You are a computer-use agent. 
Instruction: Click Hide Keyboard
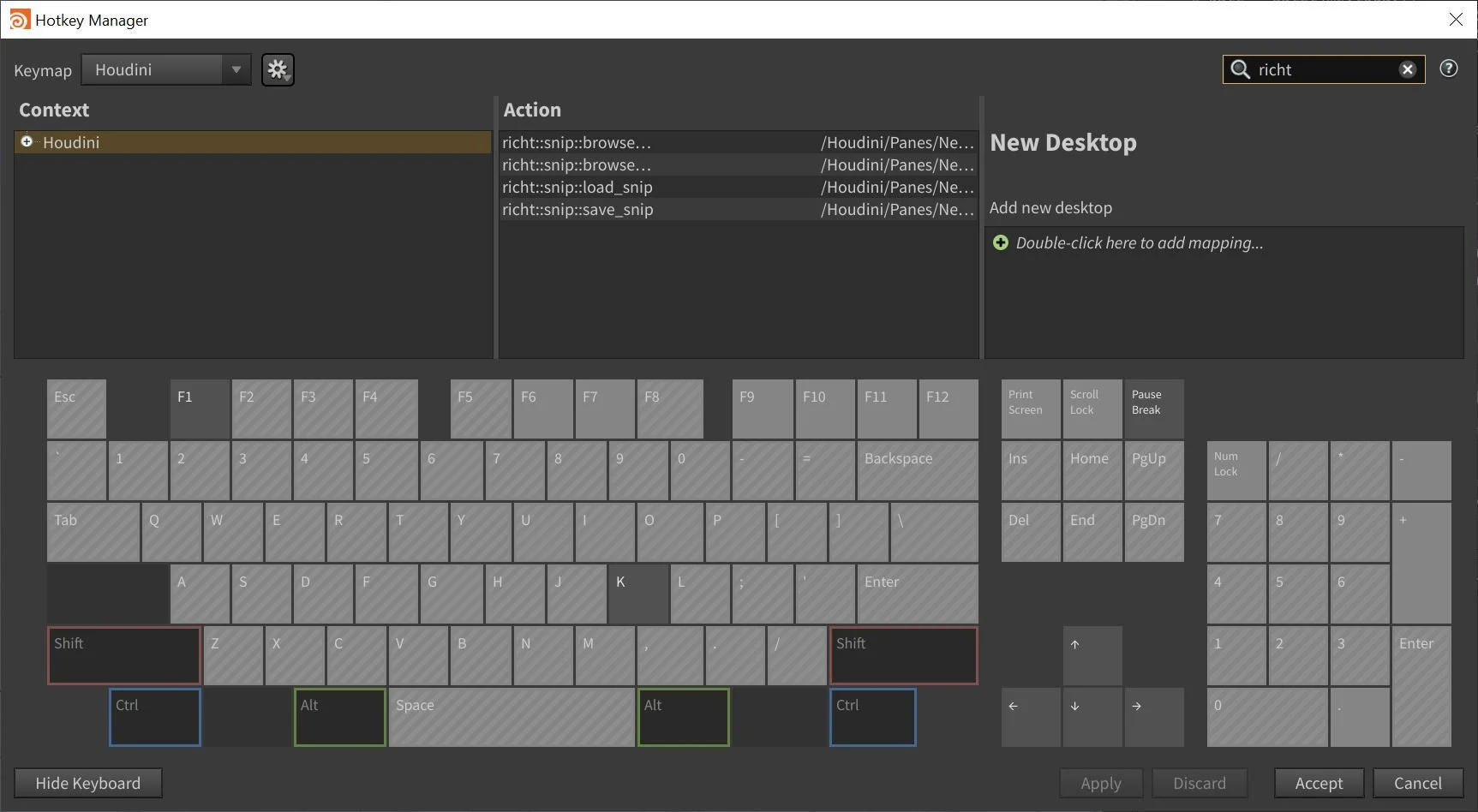click(x=87, y=782)
